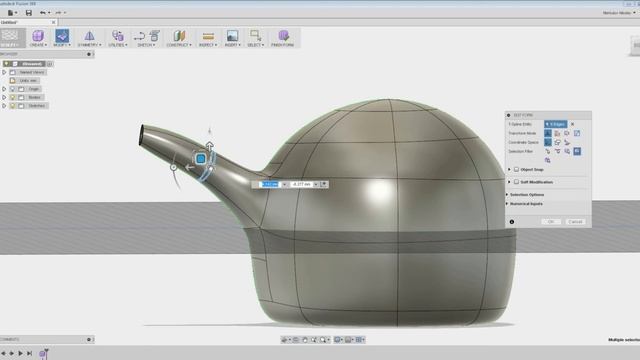This screenshot has width=640, height=360.
Task: Click the Save disk icon
Action: (29, 13)
